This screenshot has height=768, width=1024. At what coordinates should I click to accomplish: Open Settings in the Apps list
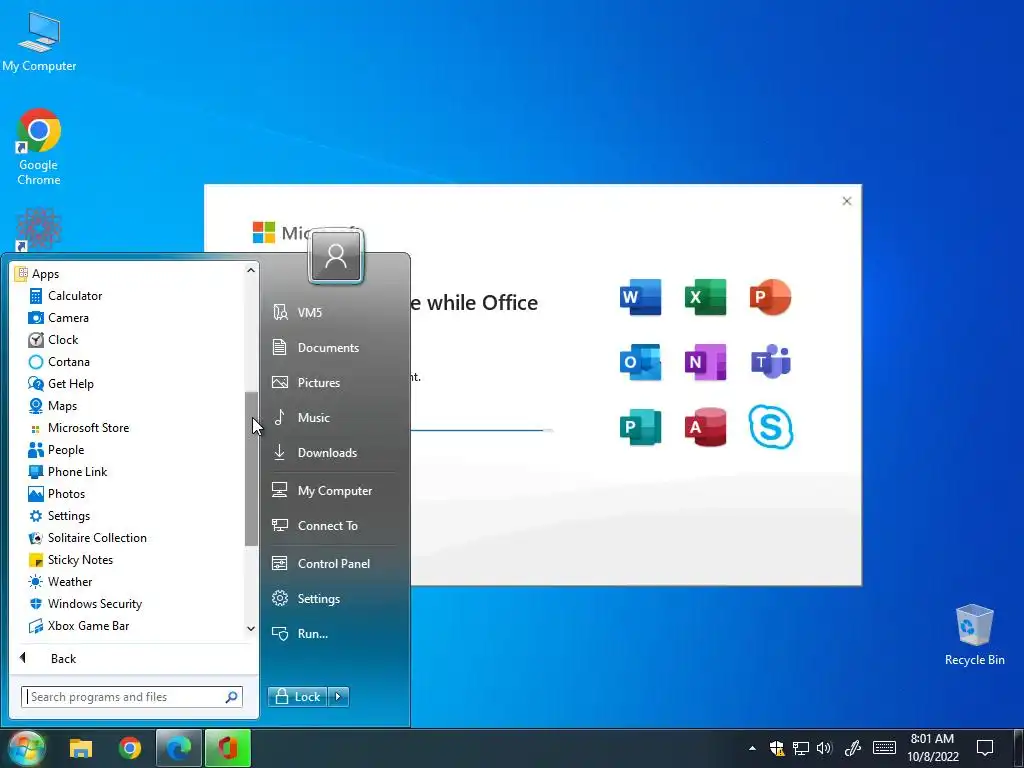pos(59,516)
